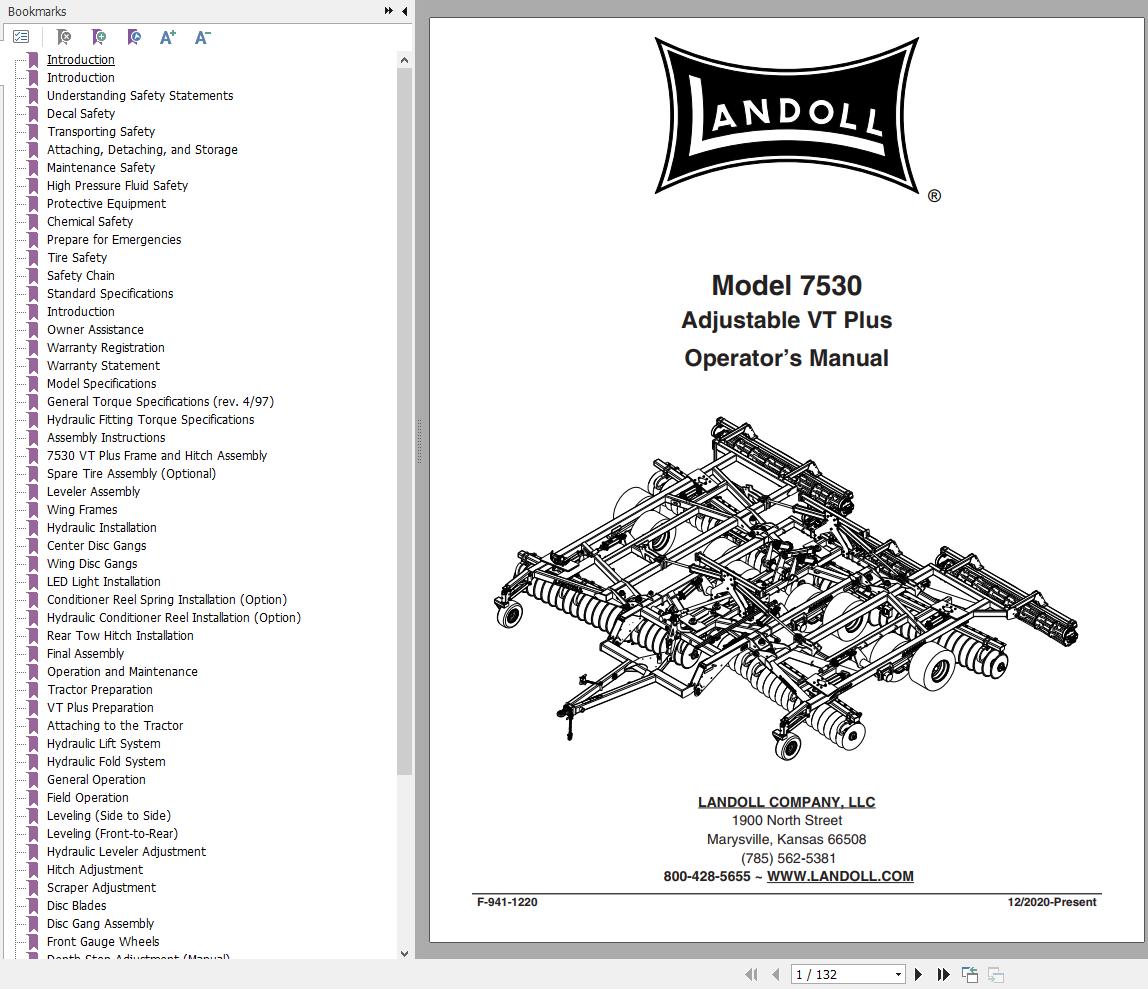Open the Tire Safety bookmark
This screenshot has width=1148, height=989.
click(x=76, y=257)
